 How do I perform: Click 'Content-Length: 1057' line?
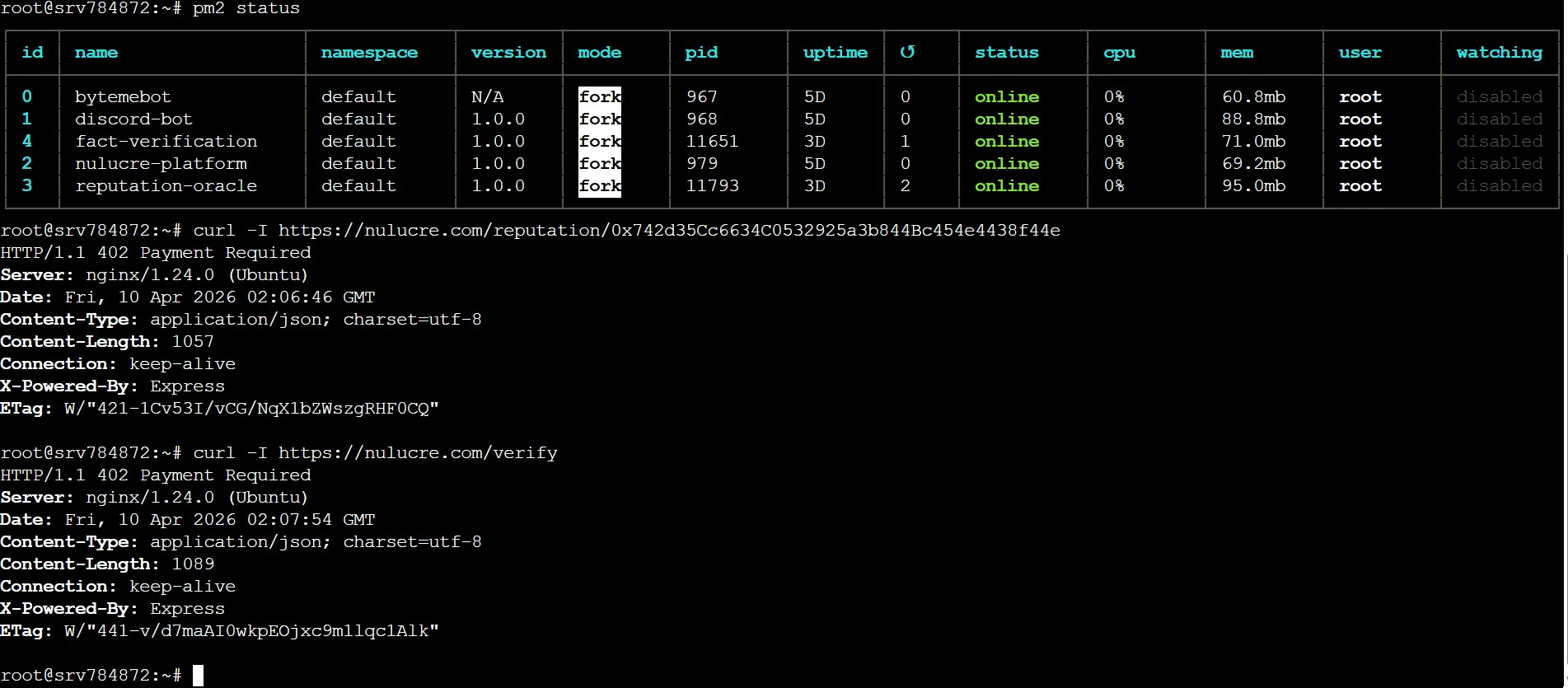tap(107, 341)
